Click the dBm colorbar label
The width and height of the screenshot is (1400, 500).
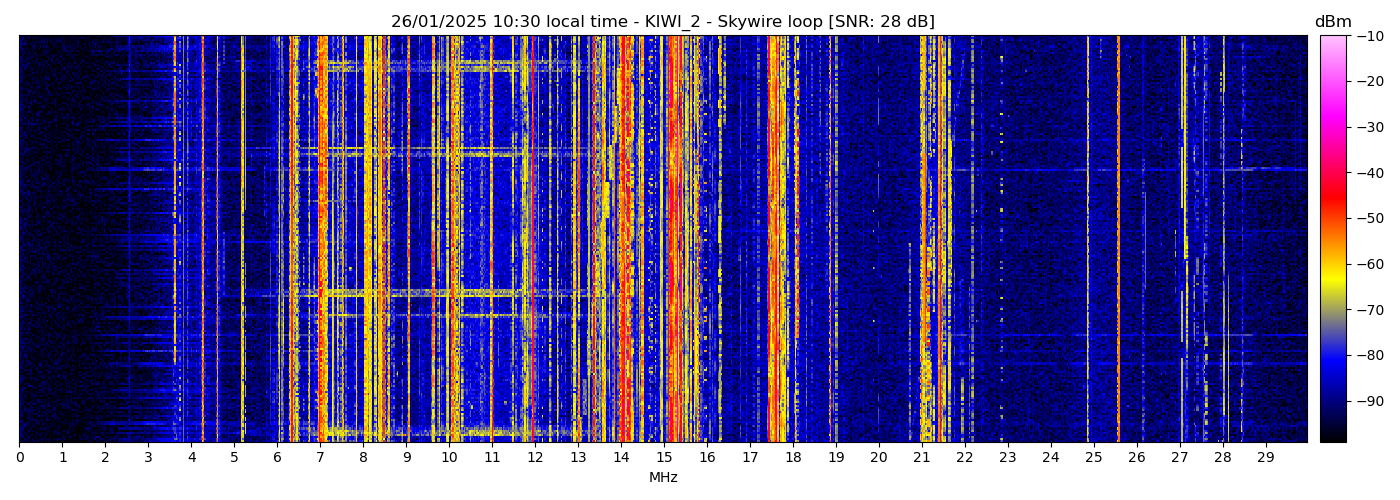tap(1332, 22)
